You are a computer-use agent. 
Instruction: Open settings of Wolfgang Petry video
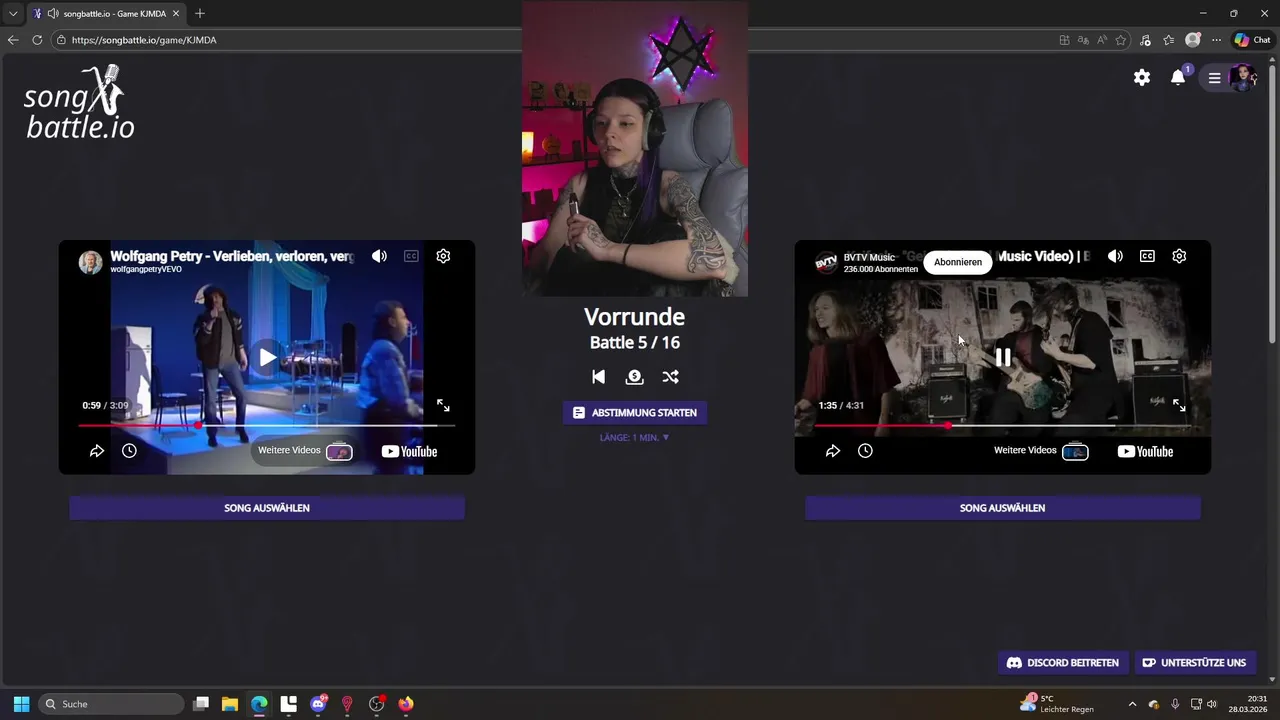point(443,256)
